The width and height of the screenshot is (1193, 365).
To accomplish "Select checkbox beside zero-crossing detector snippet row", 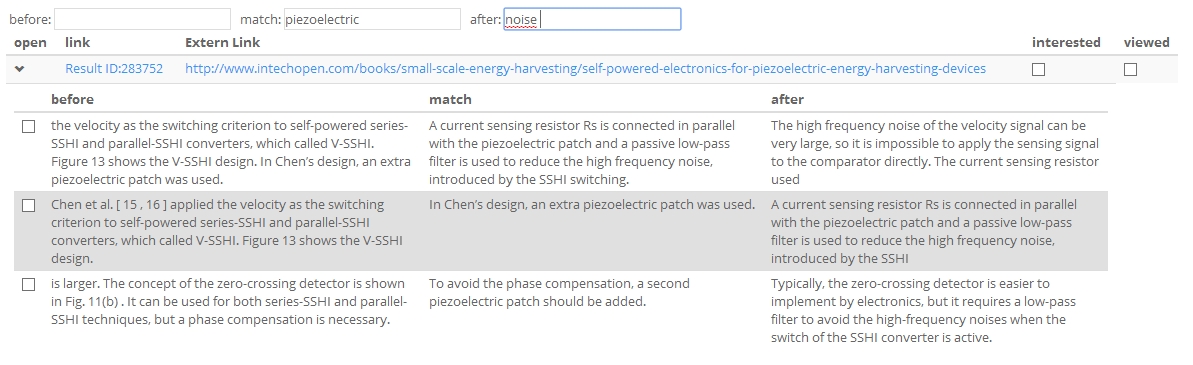I will 28,285.
